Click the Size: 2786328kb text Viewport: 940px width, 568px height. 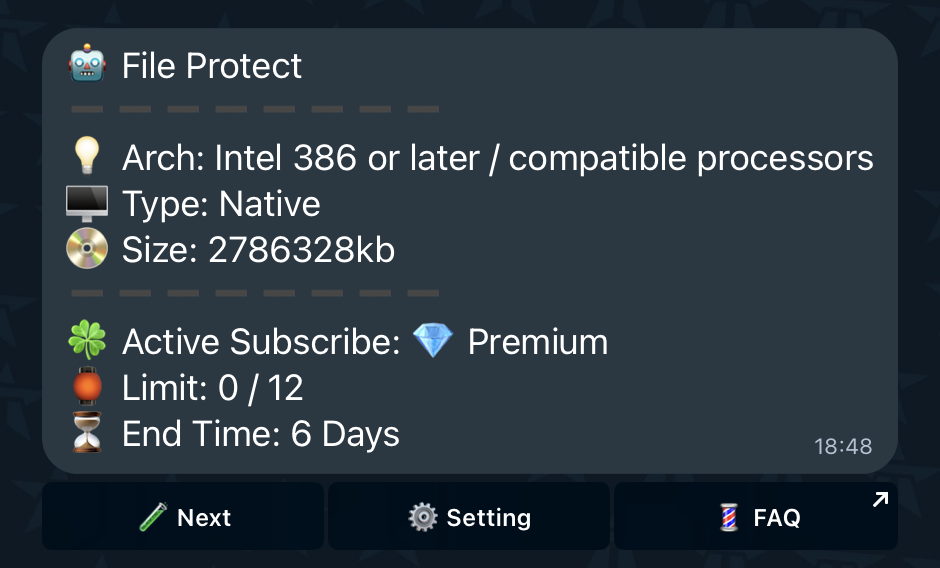coord(258,250)
